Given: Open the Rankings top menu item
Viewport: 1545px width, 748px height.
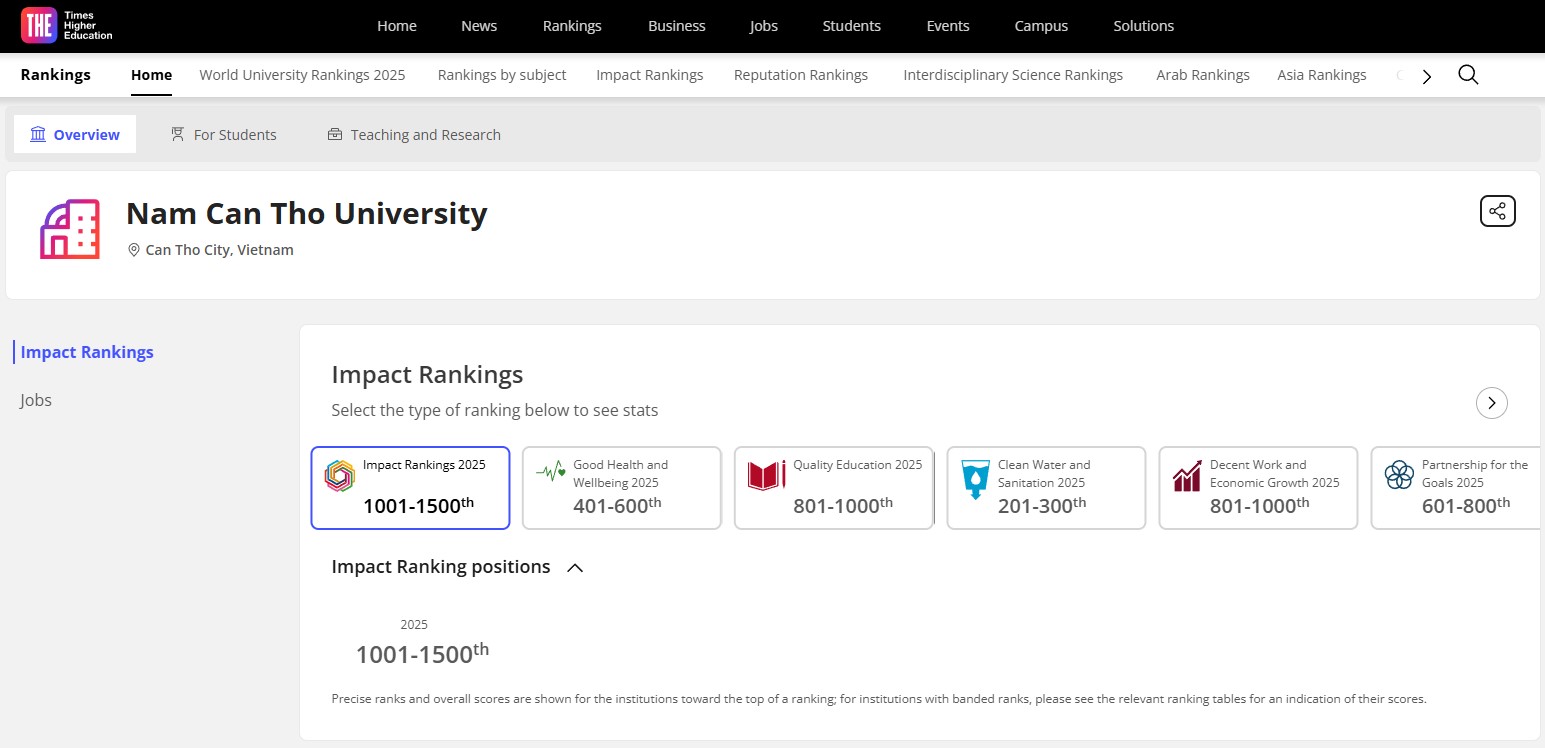Looking at the screenshot, I should [x=572, y=26].
